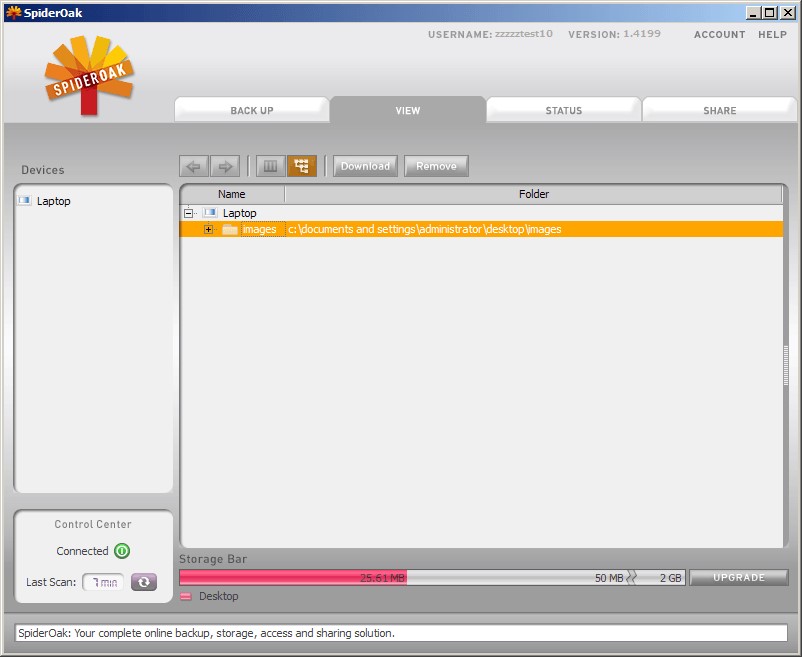Click the SpiderOak logo
The height and width of the screenshot is (657, 802).
point(90,75)
